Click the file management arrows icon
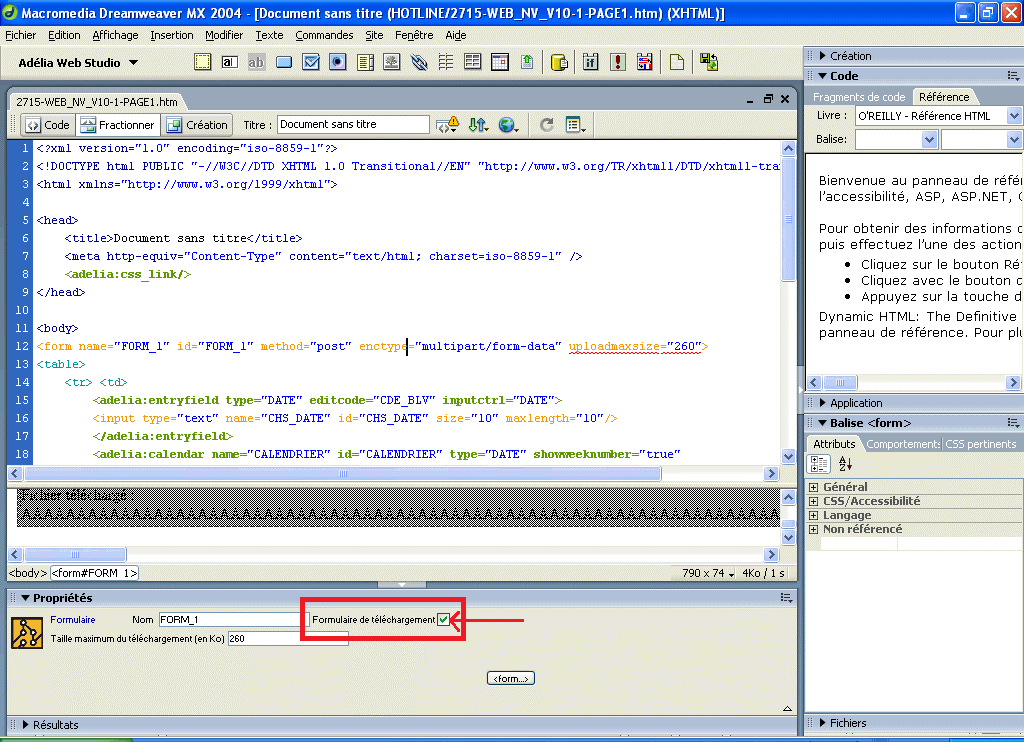This screenshot has width=1024, height=742. coord(477,125)
